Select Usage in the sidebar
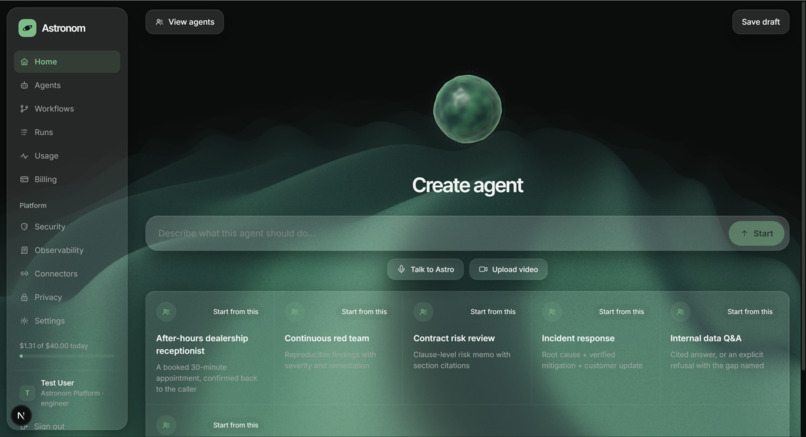The width and height of the screenshot is (806, 437). pos(67,156)
